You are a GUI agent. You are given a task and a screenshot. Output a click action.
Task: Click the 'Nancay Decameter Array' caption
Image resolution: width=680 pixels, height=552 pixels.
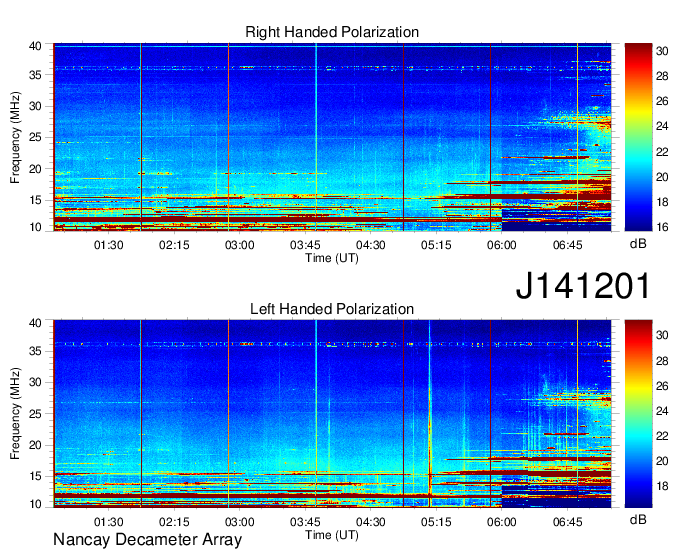pyautogui.click(x=147, y=540)
